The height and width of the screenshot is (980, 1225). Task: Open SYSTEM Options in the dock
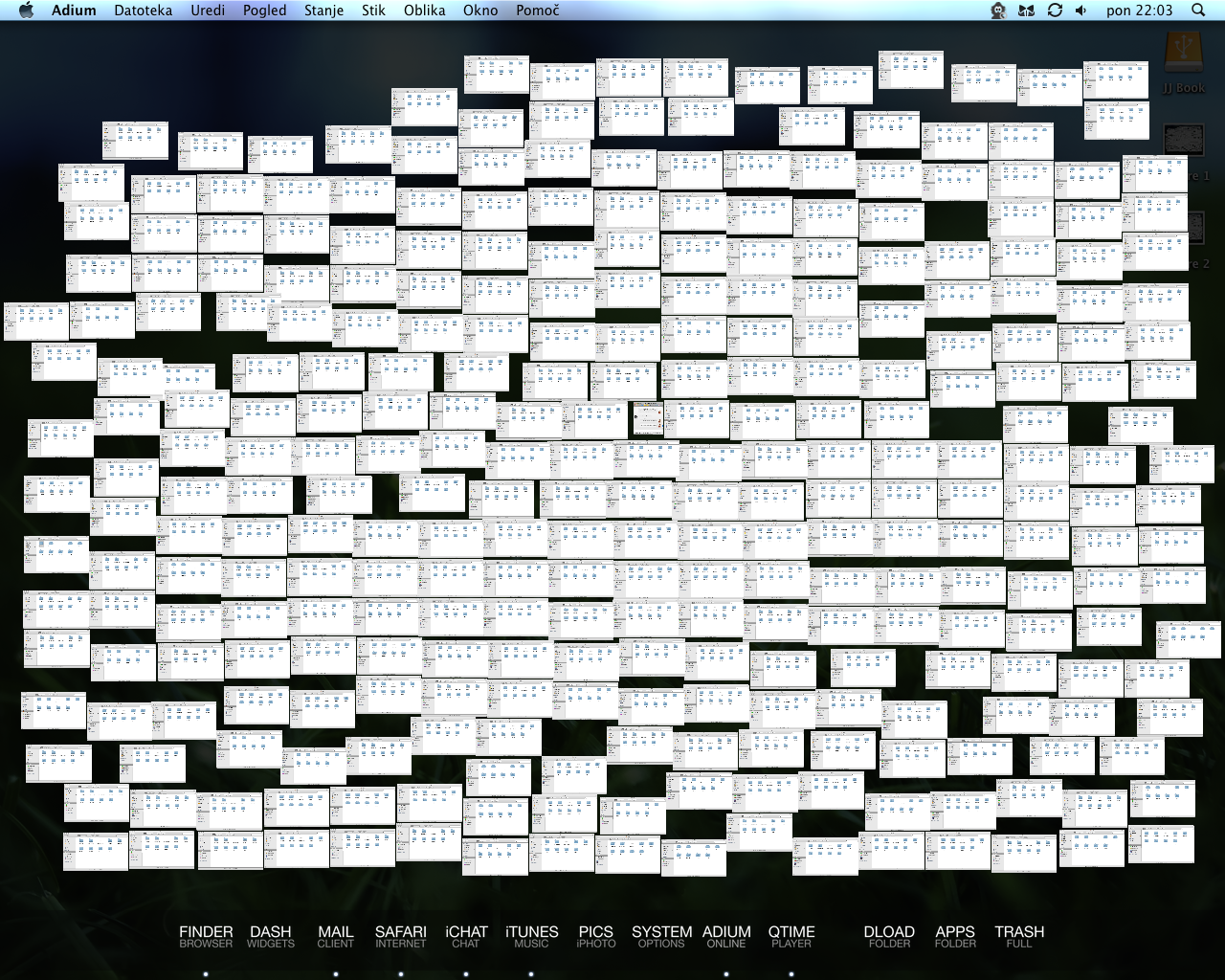[x=661, y=936]
